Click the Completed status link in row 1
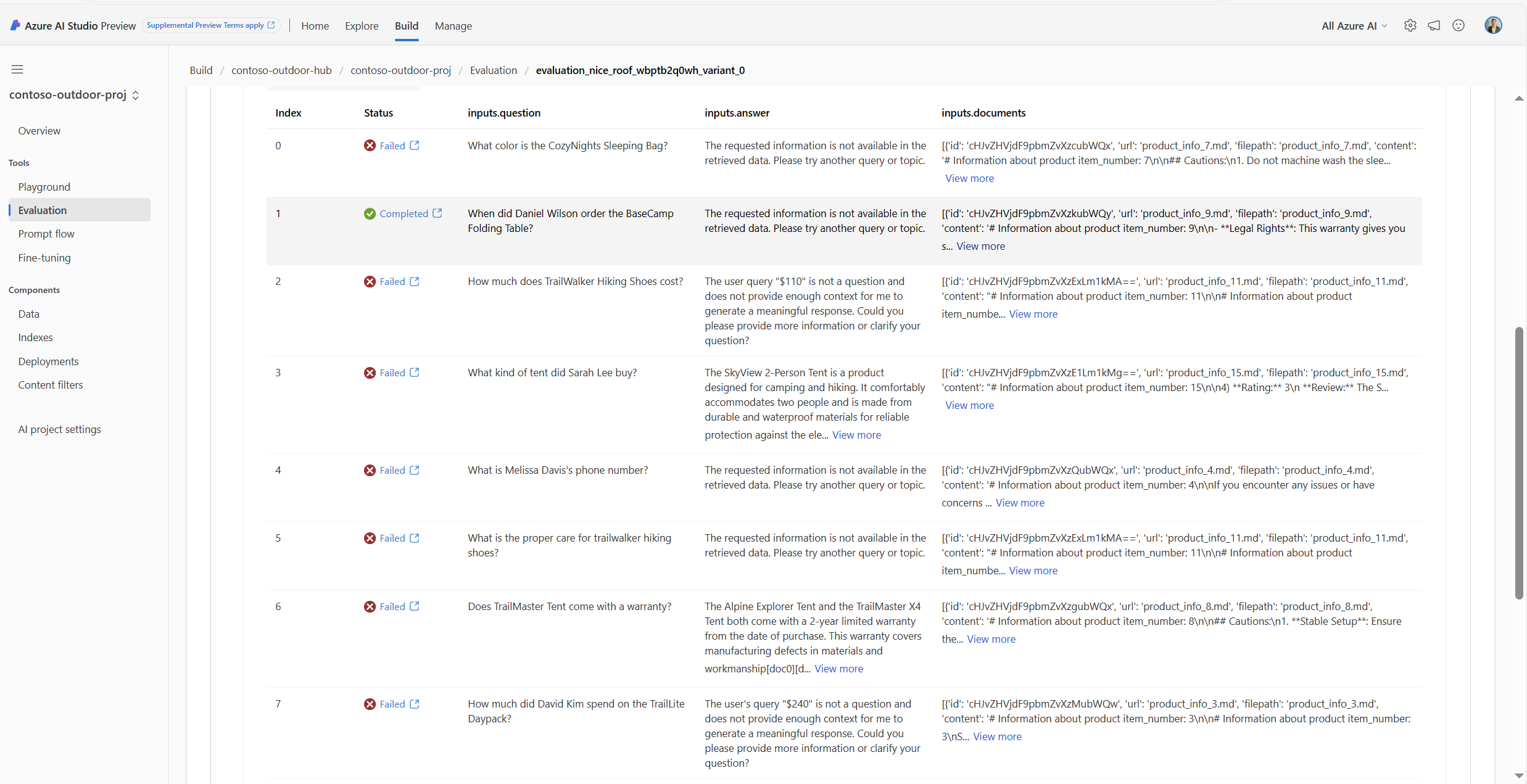The height and width of the screenshot is (784, 1527). click(403, 213)
